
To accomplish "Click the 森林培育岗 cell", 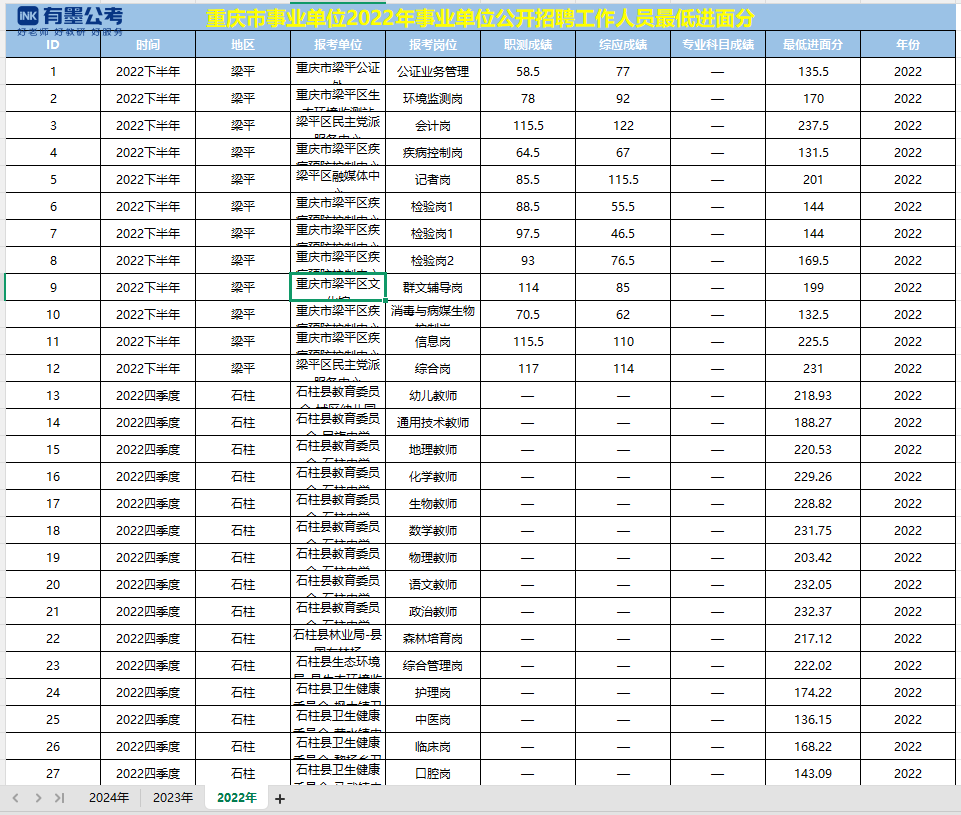I will (x=433, y=638).
